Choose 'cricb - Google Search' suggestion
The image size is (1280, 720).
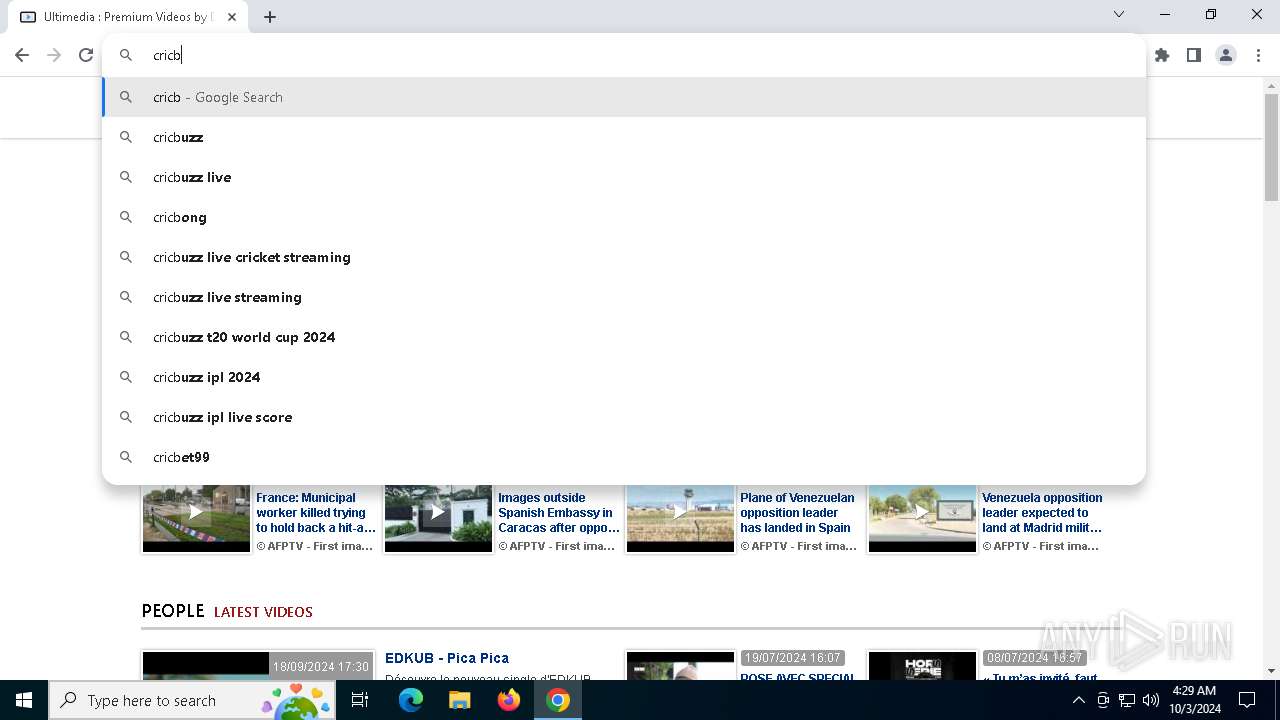pyautogui.click(x=624, y=97)
